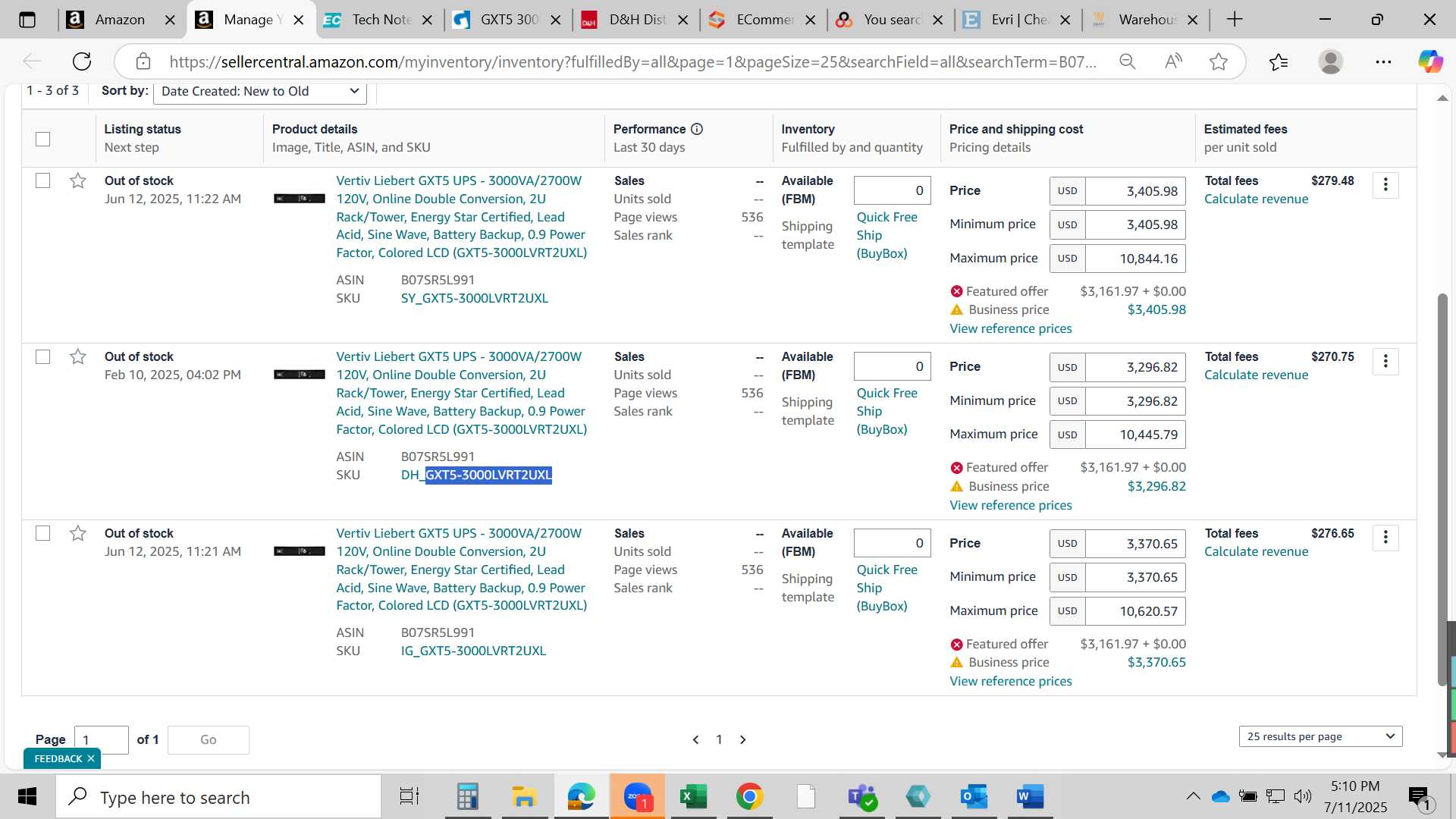Open the favorites list panel
Image resolution: width=1456 pixels, height=819 pixels.
(1279, 61)
